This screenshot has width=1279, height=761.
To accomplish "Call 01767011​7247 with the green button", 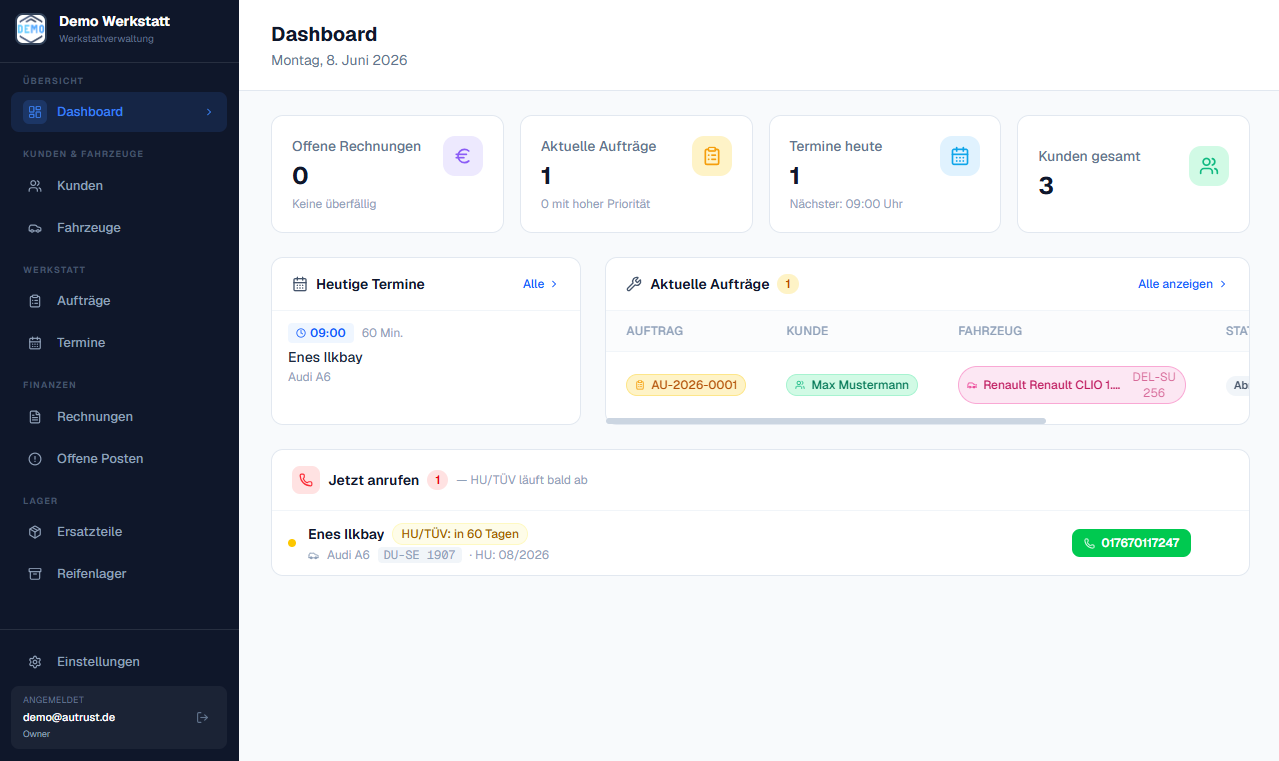I will 1131,543.
